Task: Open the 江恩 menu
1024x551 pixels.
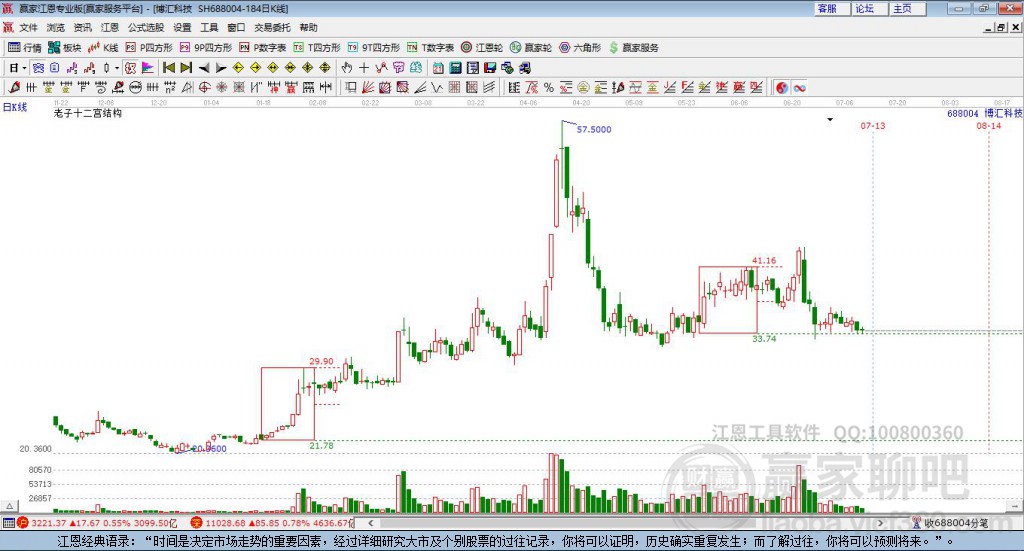Action: coord(110,27)
